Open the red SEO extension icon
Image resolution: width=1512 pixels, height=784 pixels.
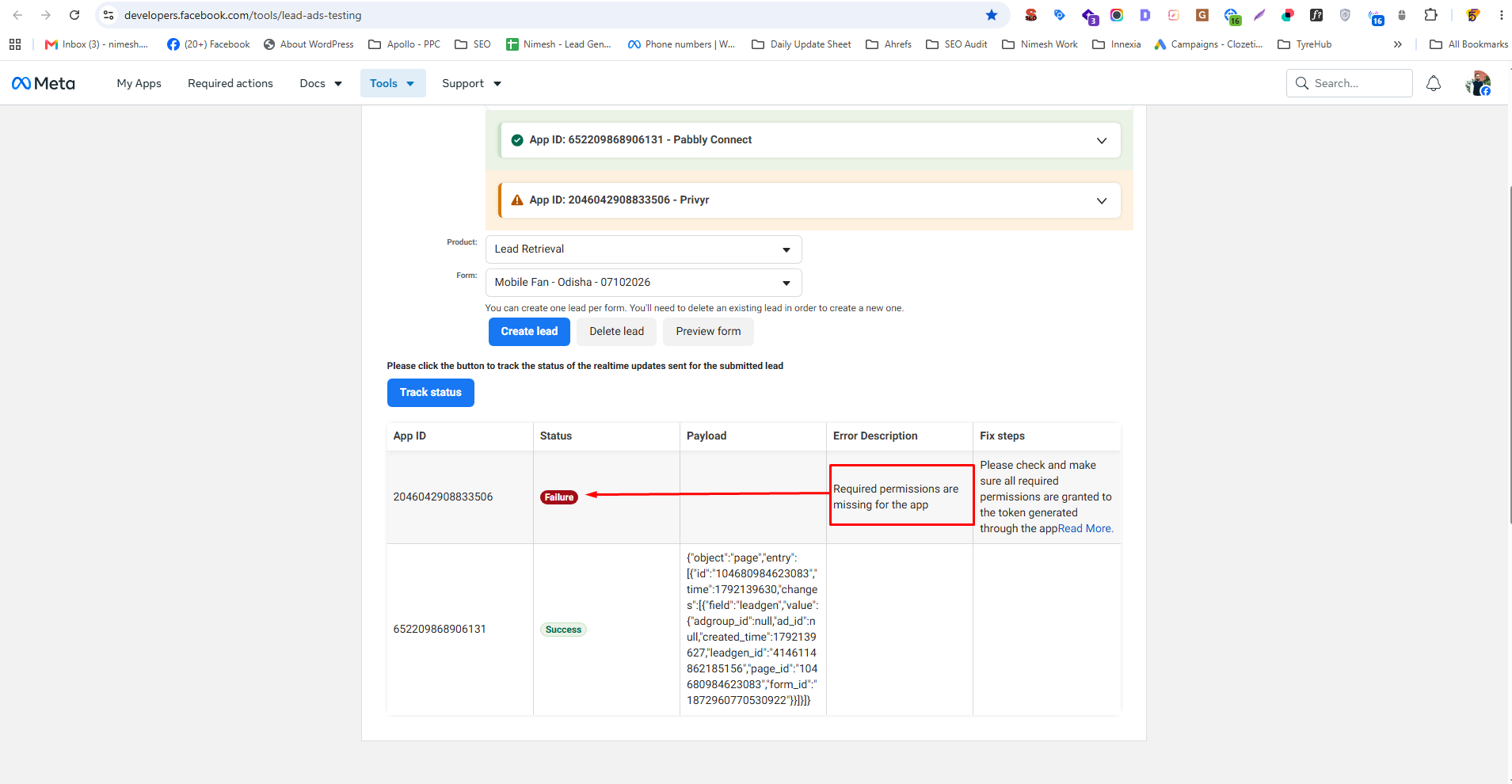pyautogui.click(x=1031, y=15)
